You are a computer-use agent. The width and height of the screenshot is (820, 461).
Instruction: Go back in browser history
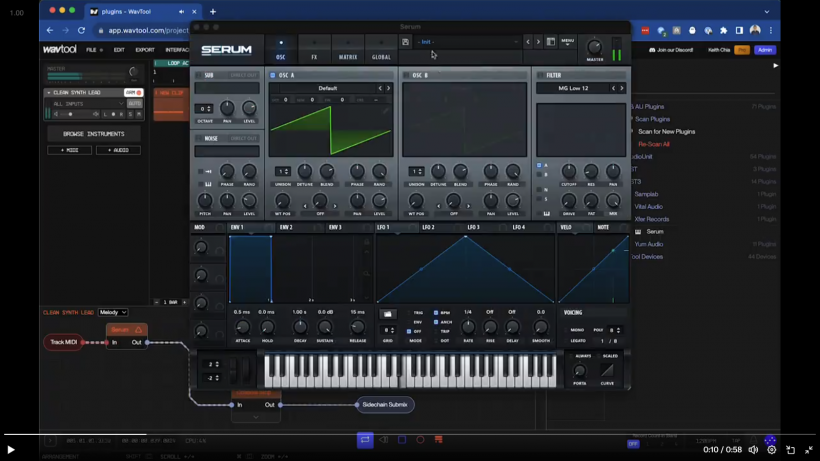(x=50, y=30)
